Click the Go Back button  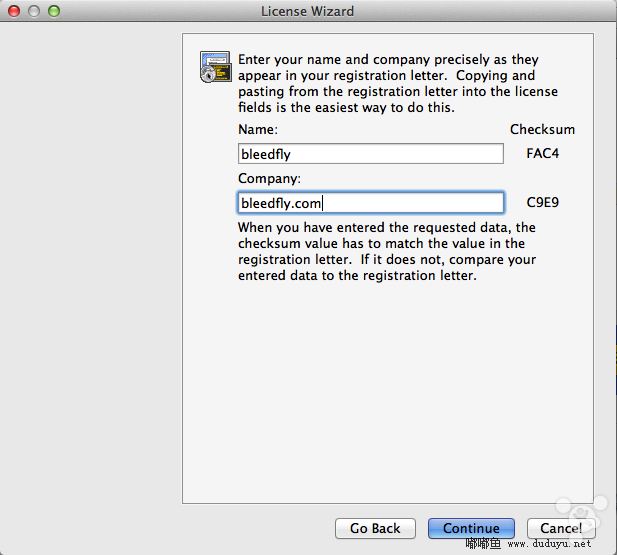click(375, 528)
